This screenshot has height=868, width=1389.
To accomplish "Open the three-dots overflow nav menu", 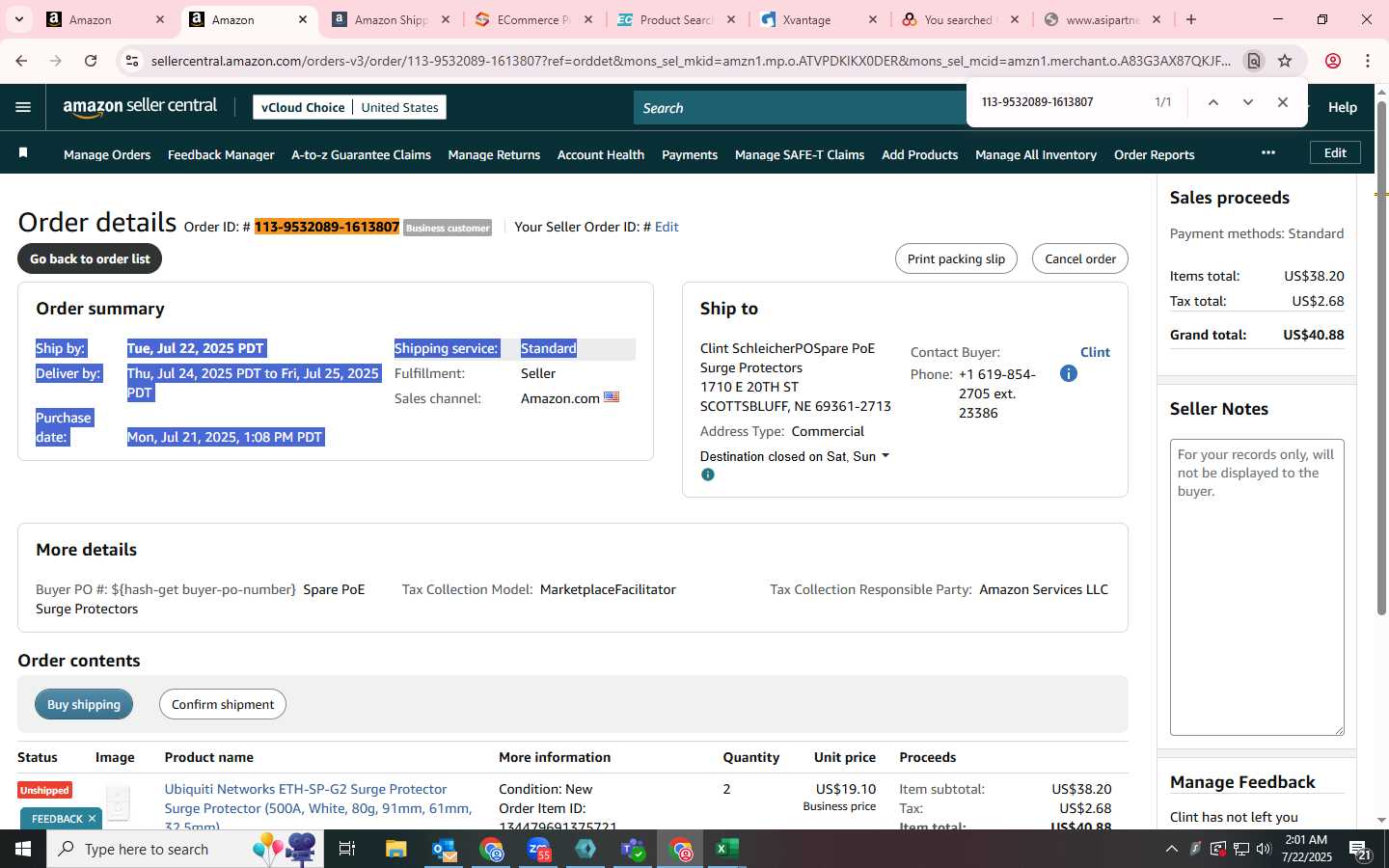I will point(1267,152).
